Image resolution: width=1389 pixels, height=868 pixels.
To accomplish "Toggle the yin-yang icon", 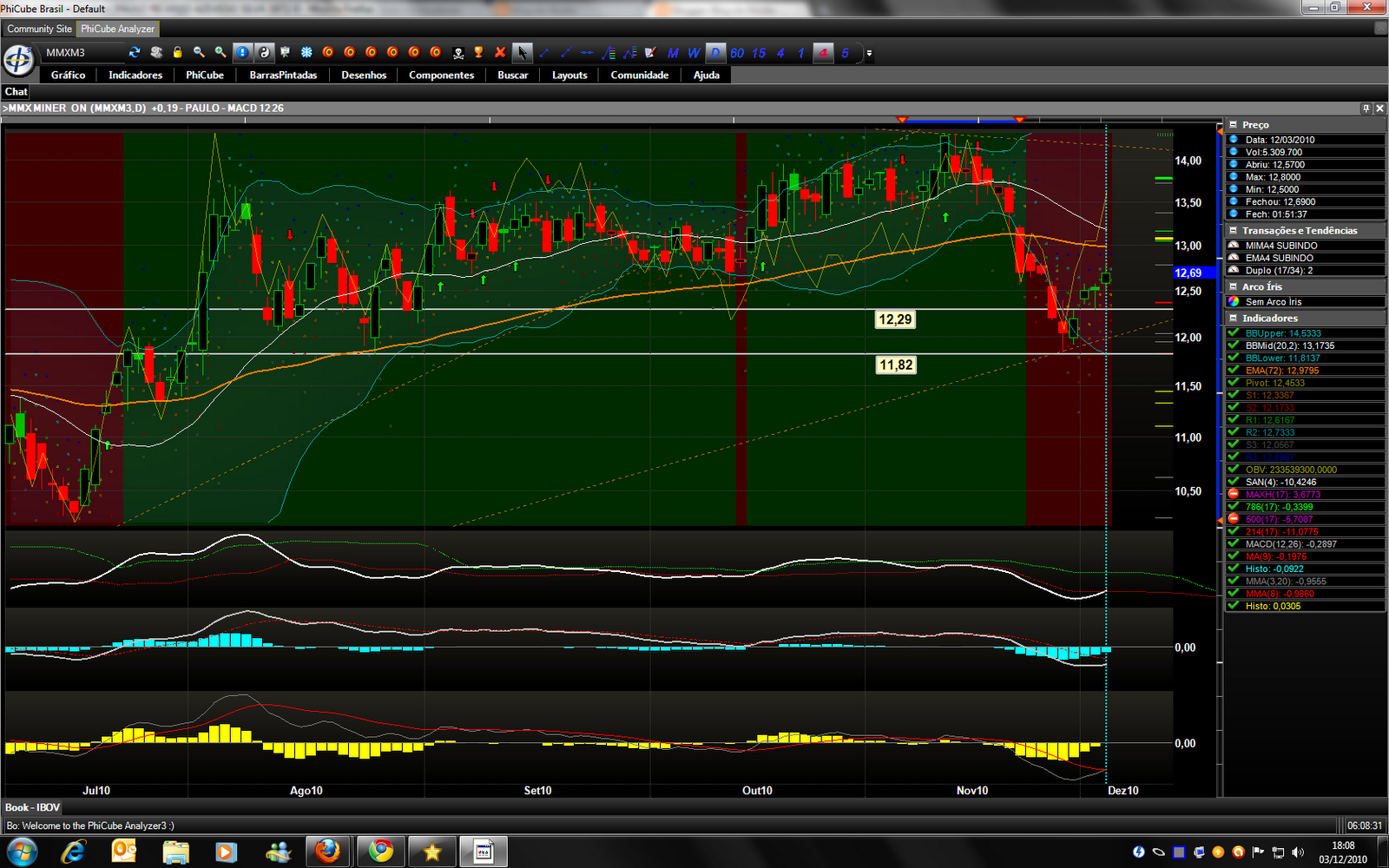I will [264, 53].
